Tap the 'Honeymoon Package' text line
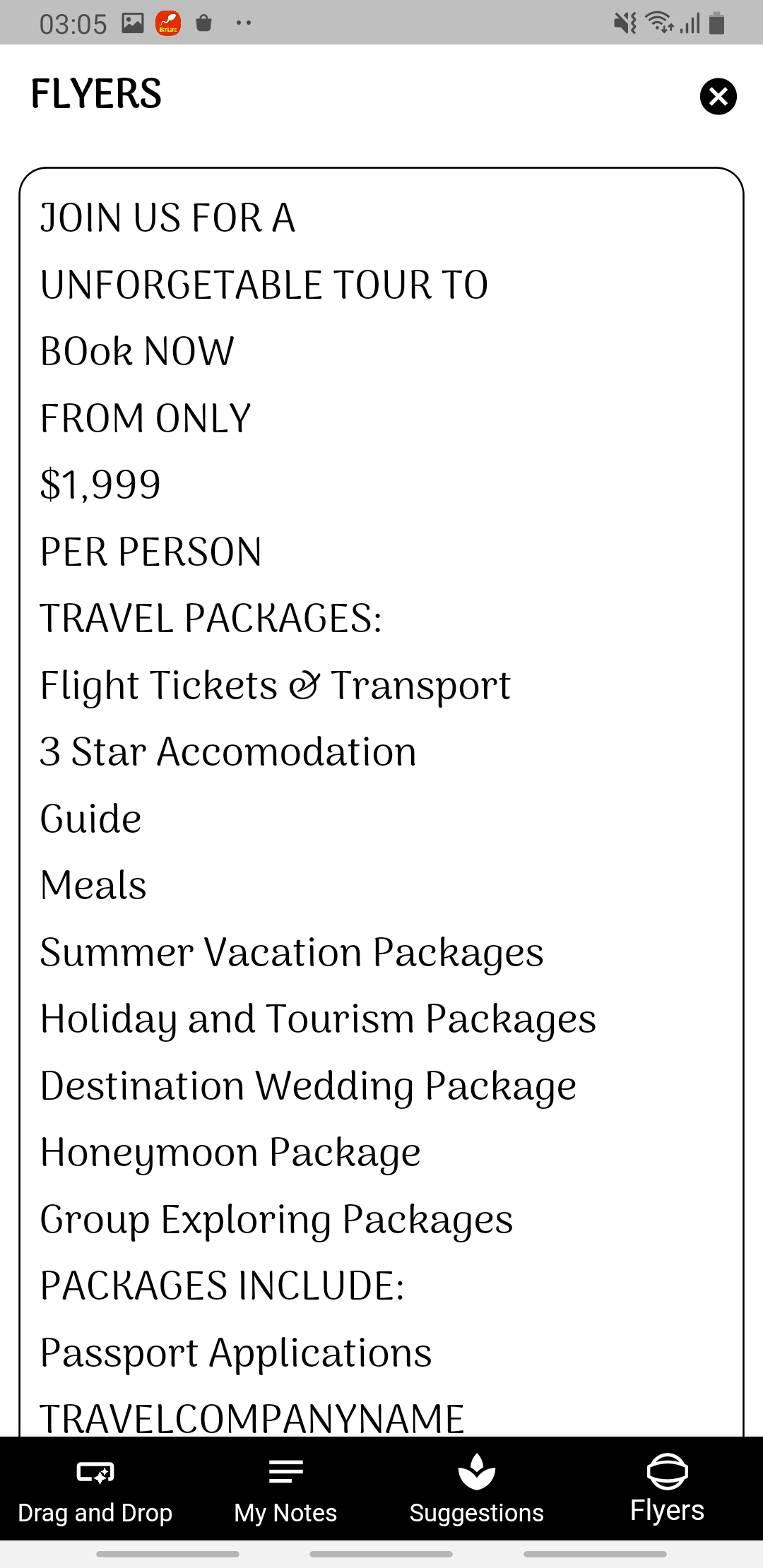Screen dimensions: 763x1568 230,1153
